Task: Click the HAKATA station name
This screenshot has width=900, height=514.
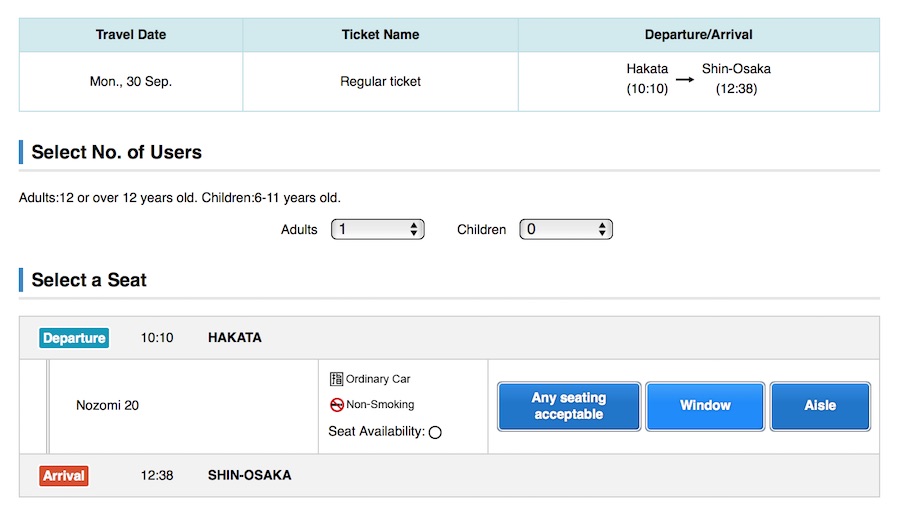Action: [x=235, y=338]
